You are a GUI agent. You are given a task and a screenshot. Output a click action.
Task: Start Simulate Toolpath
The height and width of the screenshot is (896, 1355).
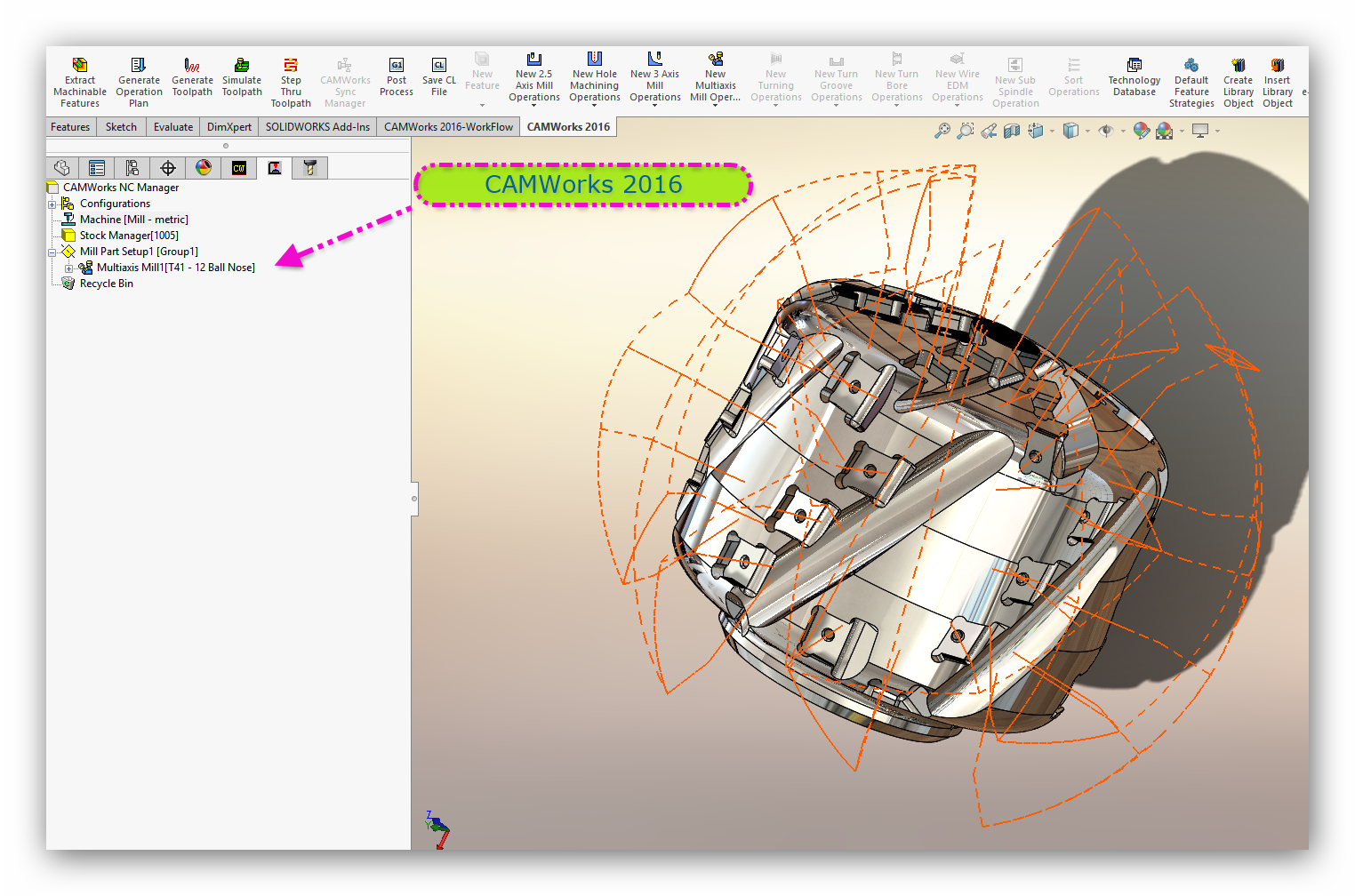(242, 65)
